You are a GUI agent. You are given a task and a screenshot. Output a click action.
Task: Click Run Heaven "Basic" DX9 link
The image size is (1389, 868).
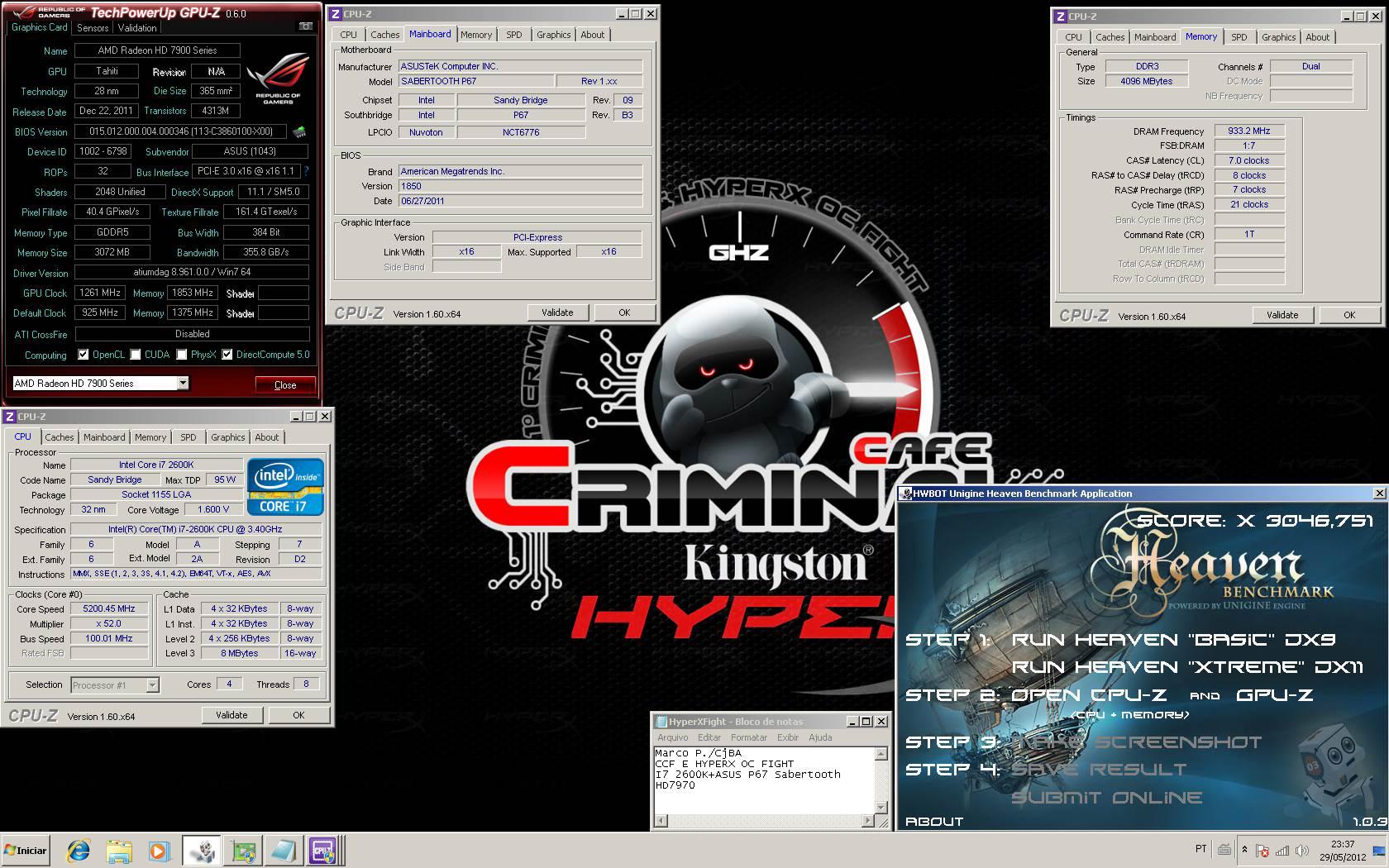pos(1173,640)
